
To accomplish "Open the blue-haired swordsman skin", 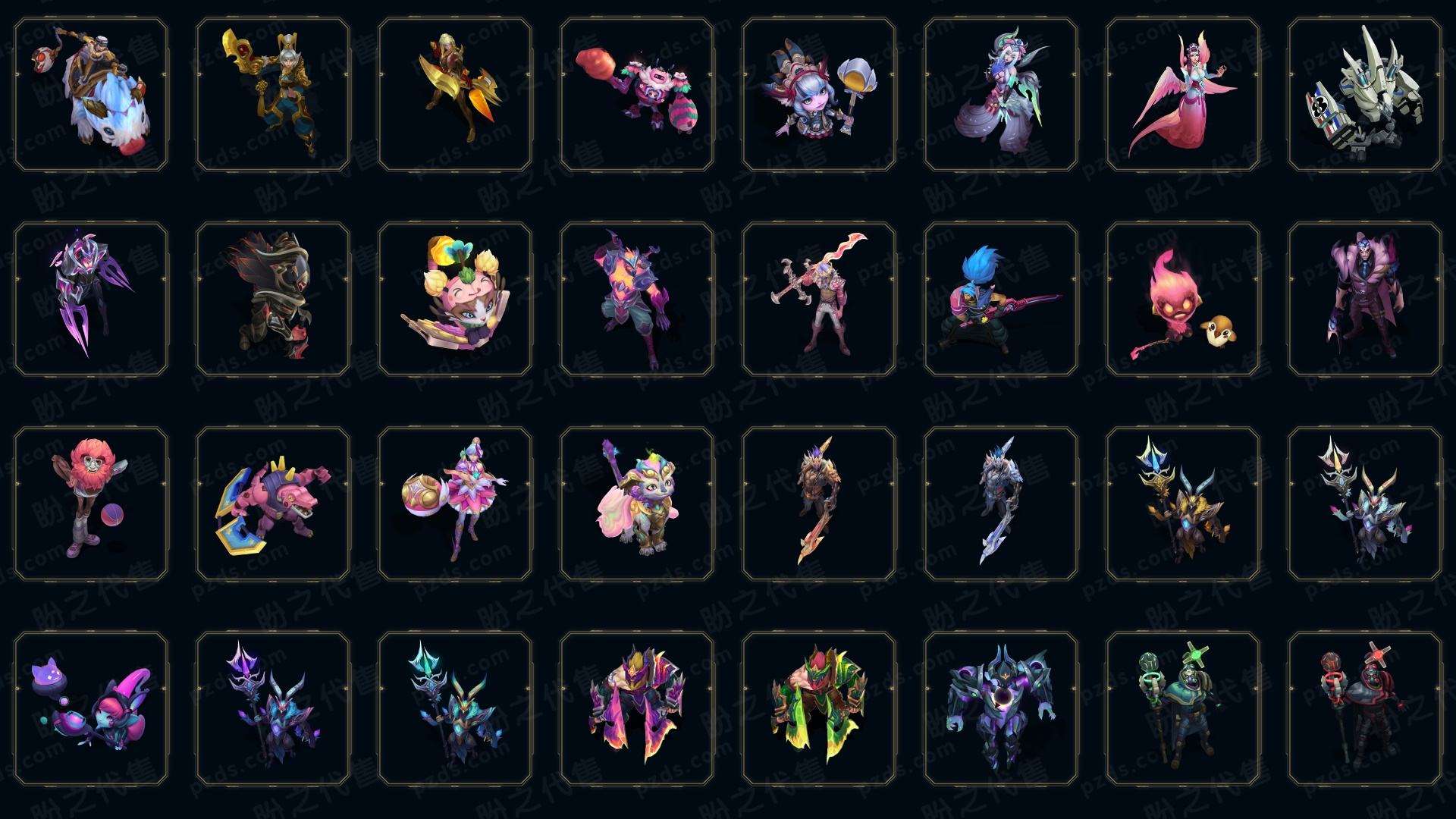I will click(1001, 299).
